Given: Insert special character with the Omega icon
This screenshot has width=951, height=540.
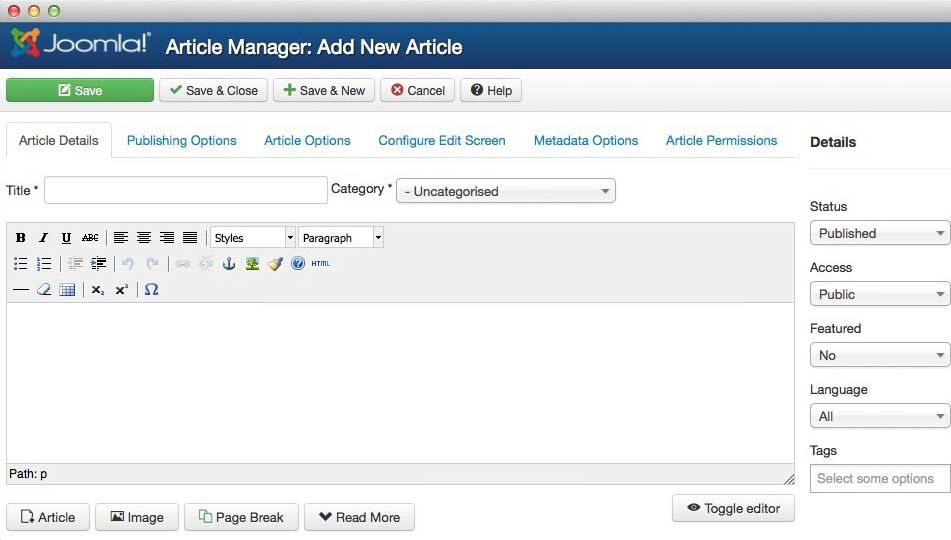Looking at the screenshot, I should tap(151, 290).
